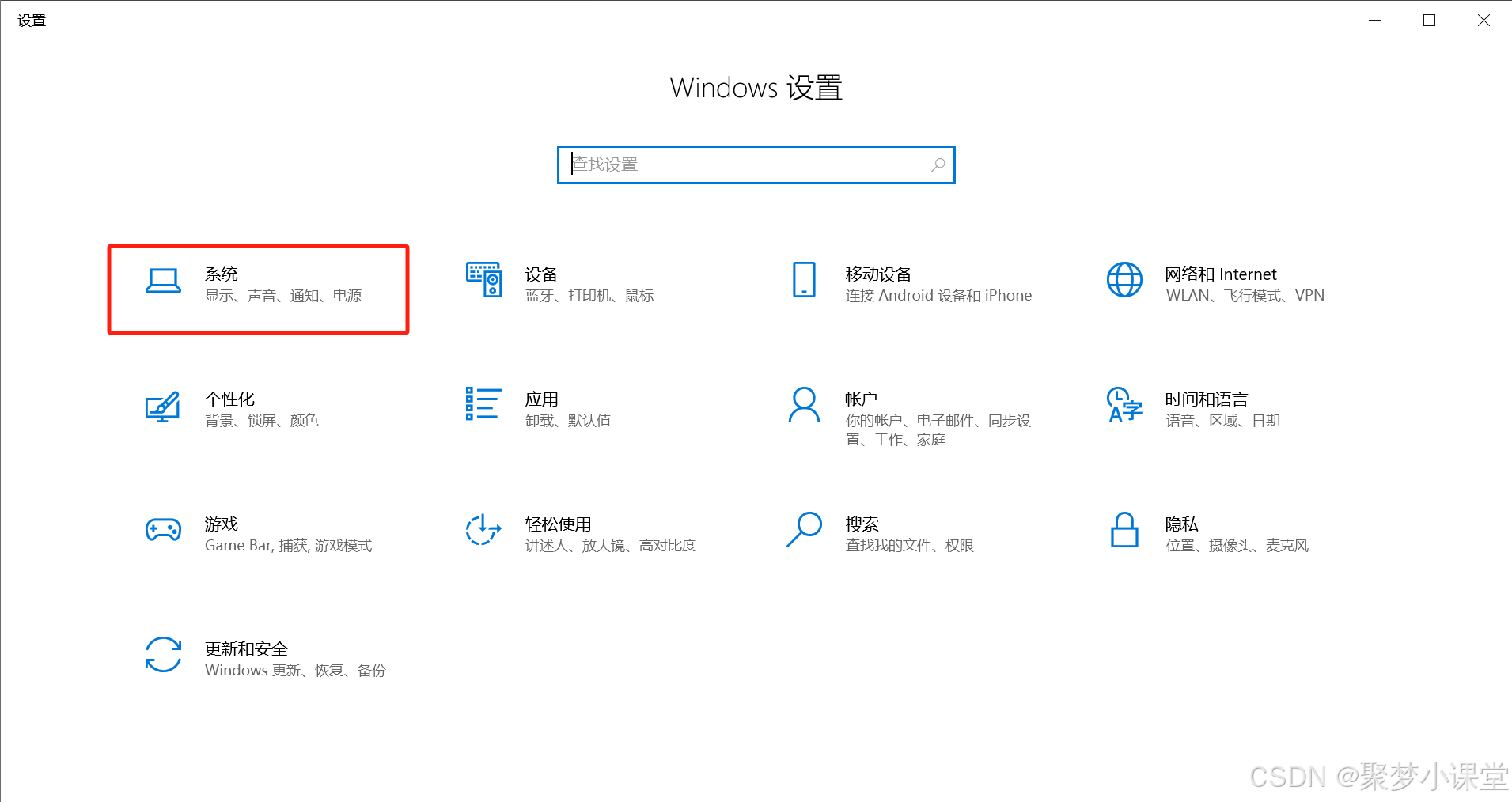Open the 移动设备 settings title
This screenshot has height=802, width=1512.
point(879,274)
